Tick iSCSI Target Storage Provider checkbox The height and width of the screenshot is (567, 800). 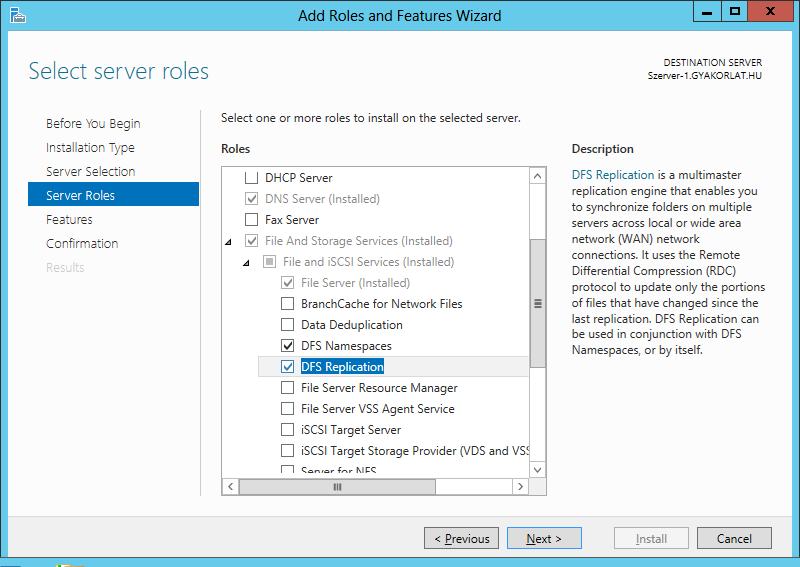click(288, 451)
